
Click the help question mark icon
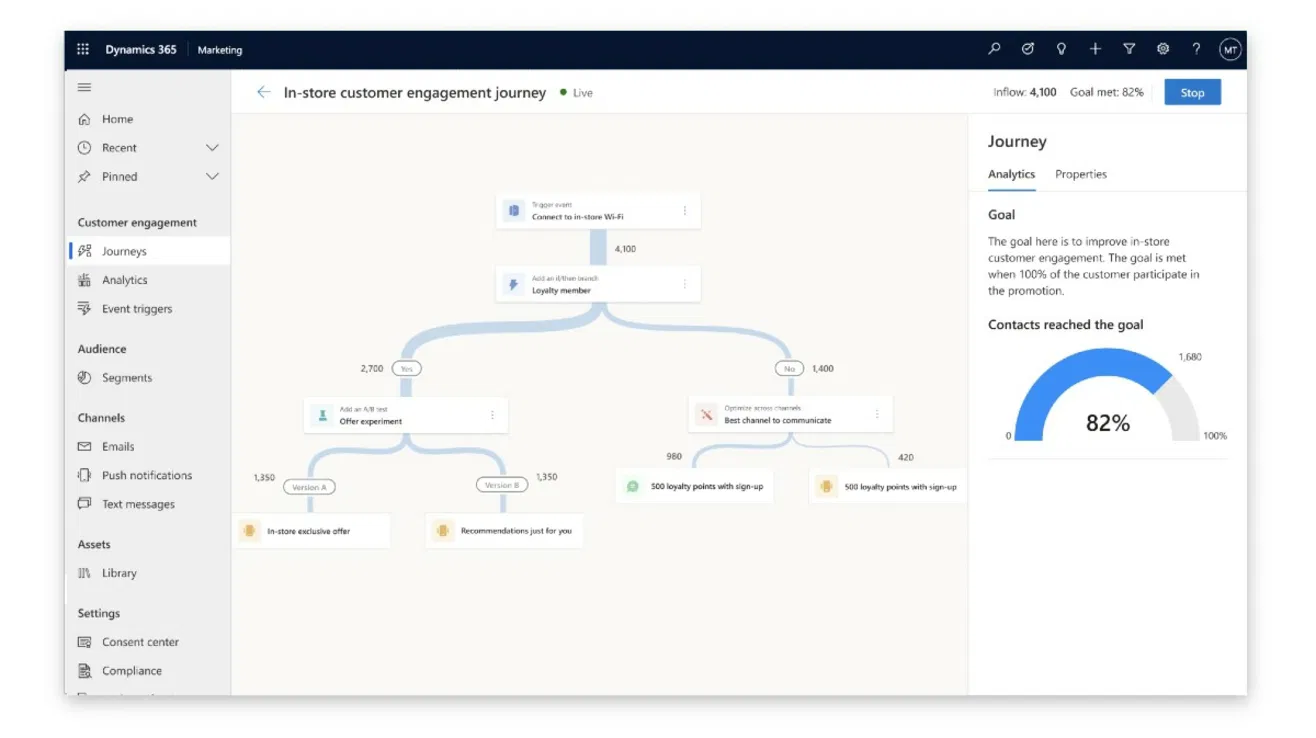(x=1196, y=49)
